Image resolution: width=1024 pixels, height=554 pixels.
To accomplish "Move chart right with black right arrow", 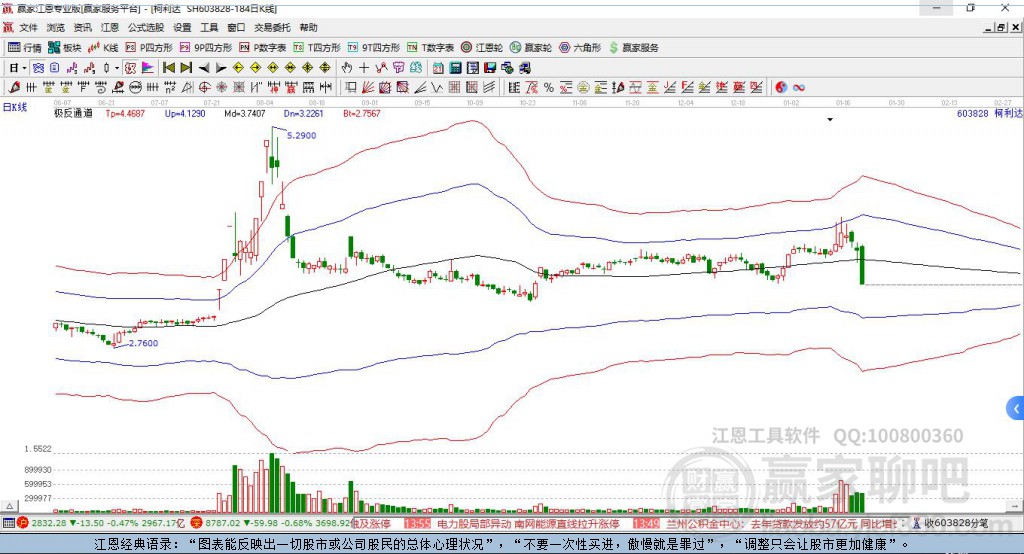I will 221,68.
